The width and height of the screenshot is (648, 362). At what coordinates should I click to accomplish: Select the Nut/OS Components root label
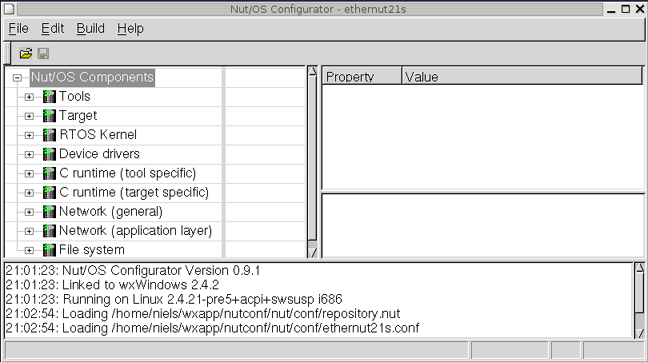tap(92, 77)
